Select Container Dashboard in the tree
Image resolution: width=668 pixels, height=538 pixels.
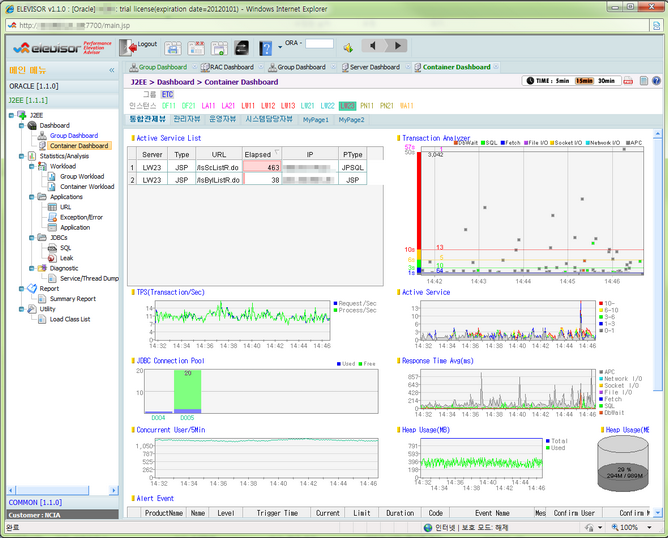pyautogui.click(x=79, y=146)
